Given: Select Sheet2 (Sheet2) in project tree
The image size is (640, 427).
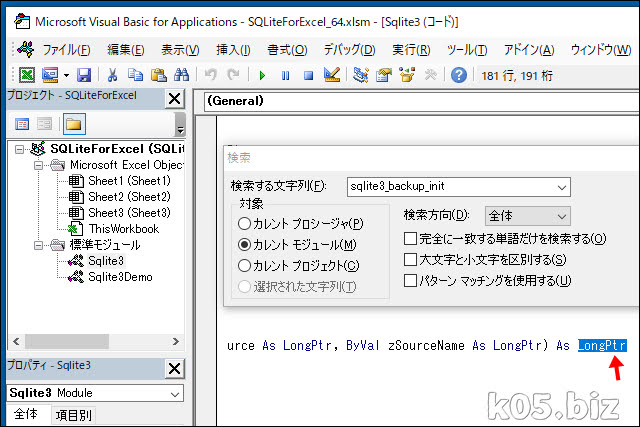Looking at the screenshot, I should (129, 197).
